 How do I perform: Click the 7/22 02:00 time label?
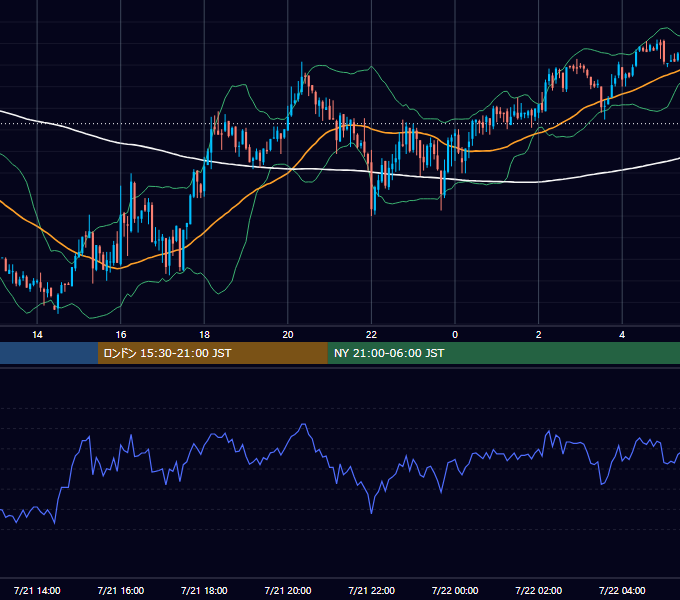pyautogui.click(x=539, y=590)
